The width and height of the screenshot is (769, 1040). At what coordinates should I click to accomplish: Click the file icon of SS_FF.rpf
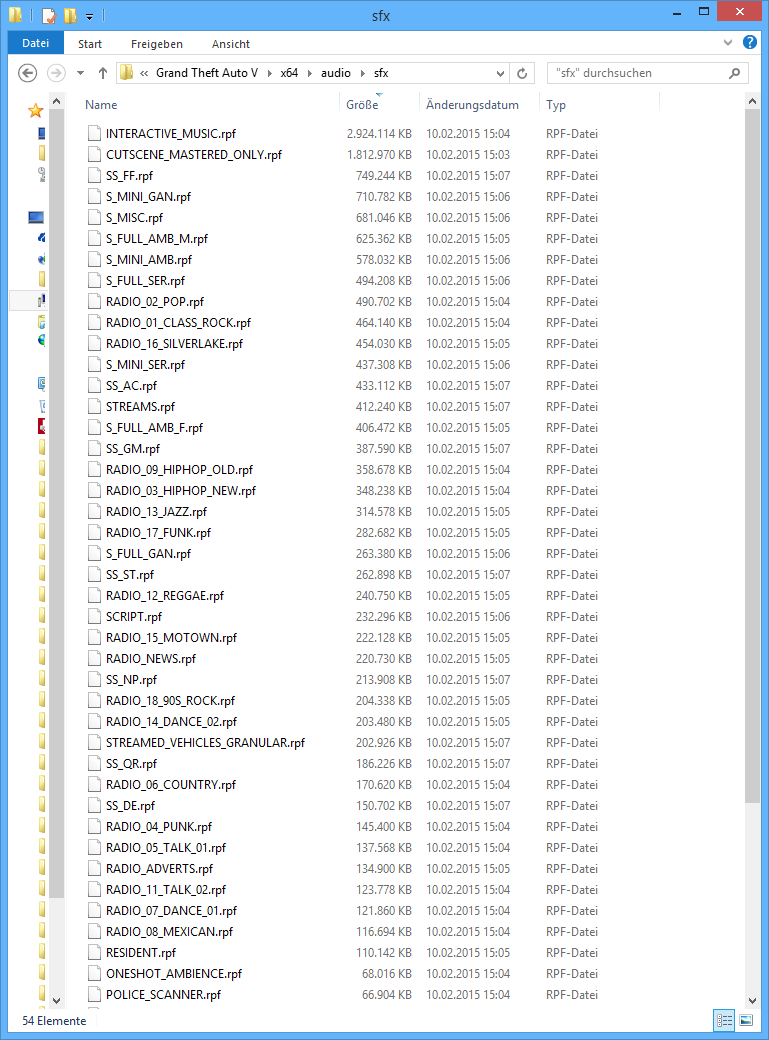(95, 176)
